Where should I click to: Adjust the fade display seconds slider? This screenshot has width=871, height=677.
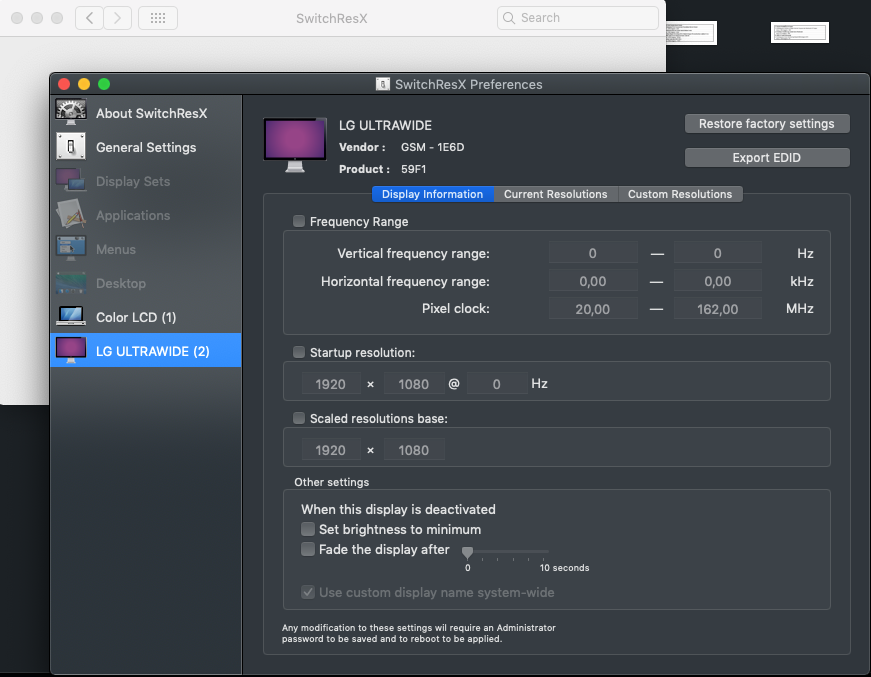point(468,551)
